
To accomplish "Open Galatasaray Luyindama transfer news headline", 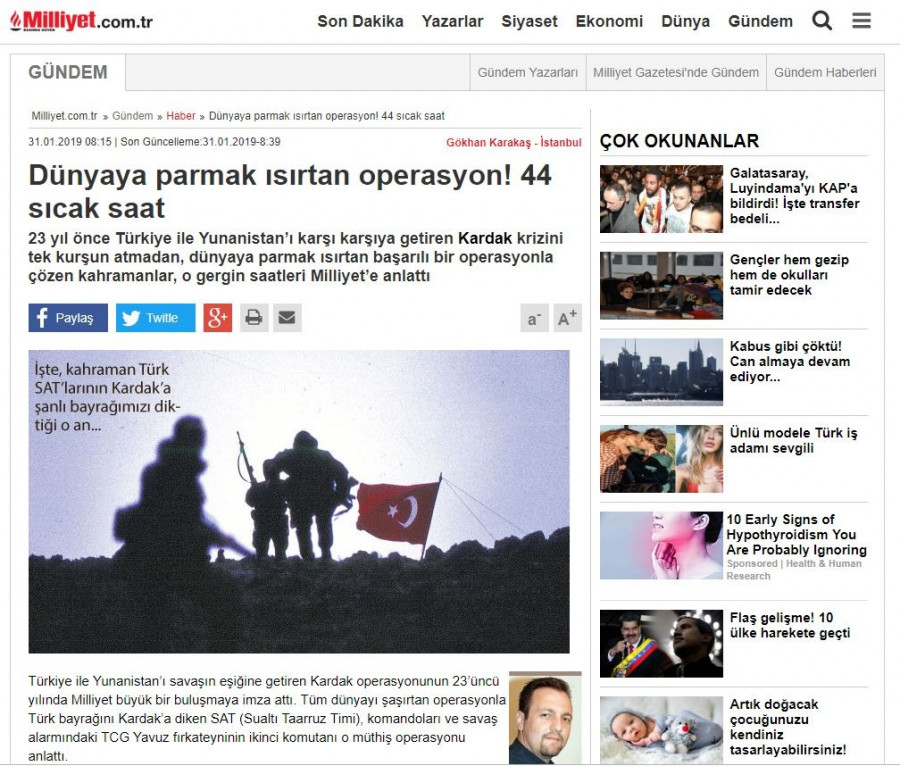I will coord(794,196).
